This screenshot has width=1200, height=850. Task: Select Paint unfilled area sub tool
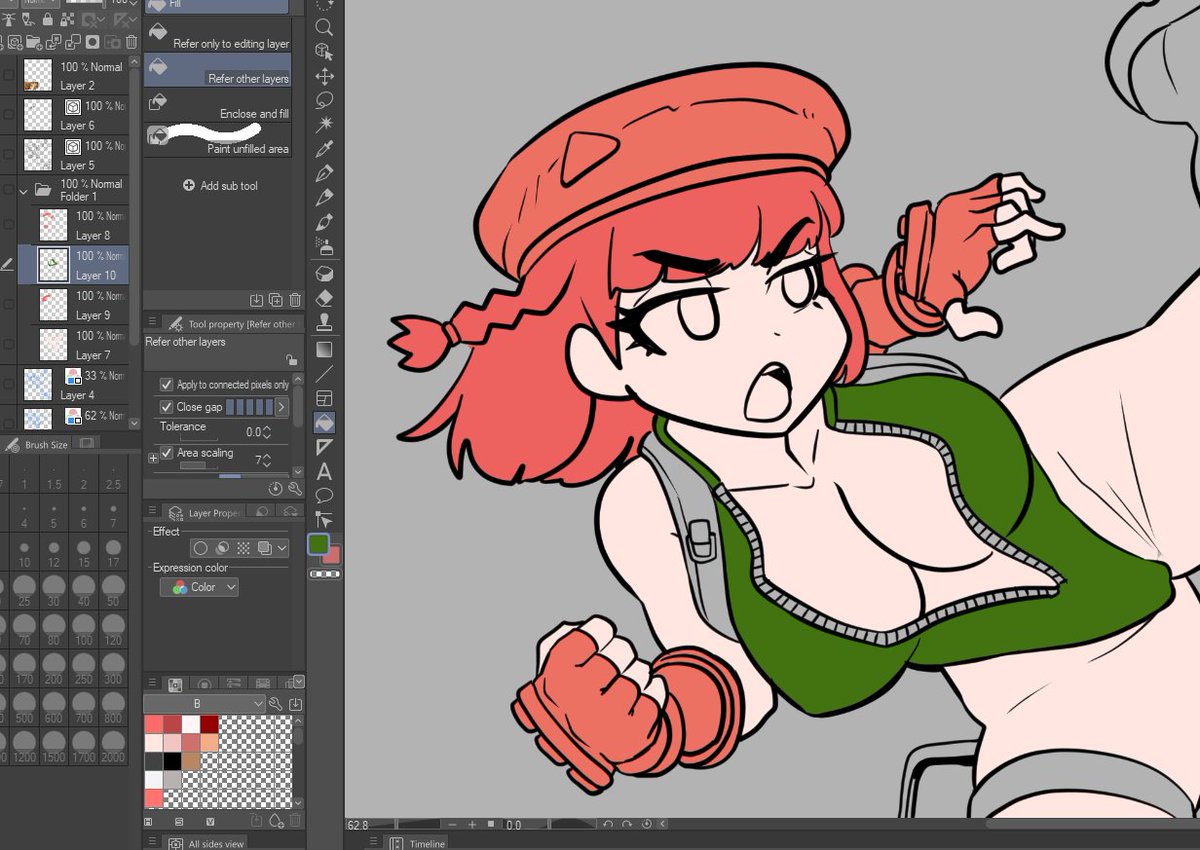coord(218,139)
